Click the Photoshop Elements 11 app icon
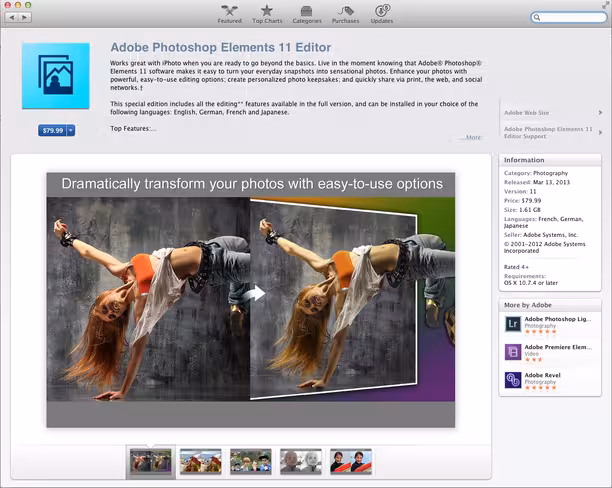Viewport: 612px width, 488px height. pos(56,76)
